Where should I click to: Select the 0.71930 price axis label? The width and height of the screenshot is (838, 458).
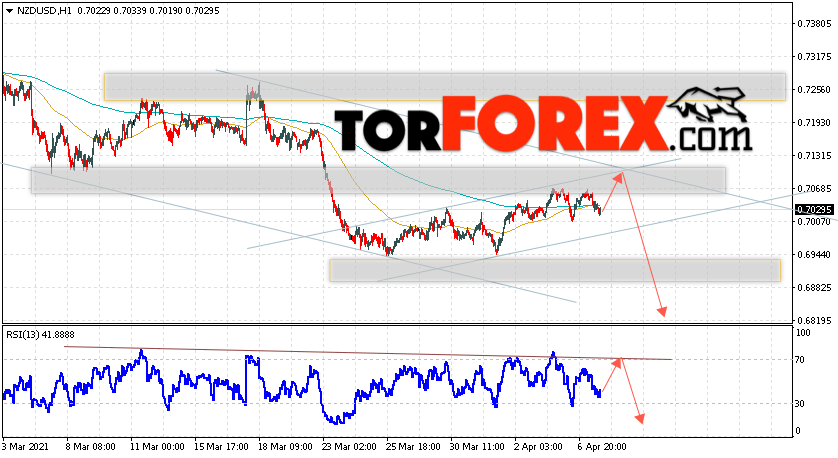814,123
